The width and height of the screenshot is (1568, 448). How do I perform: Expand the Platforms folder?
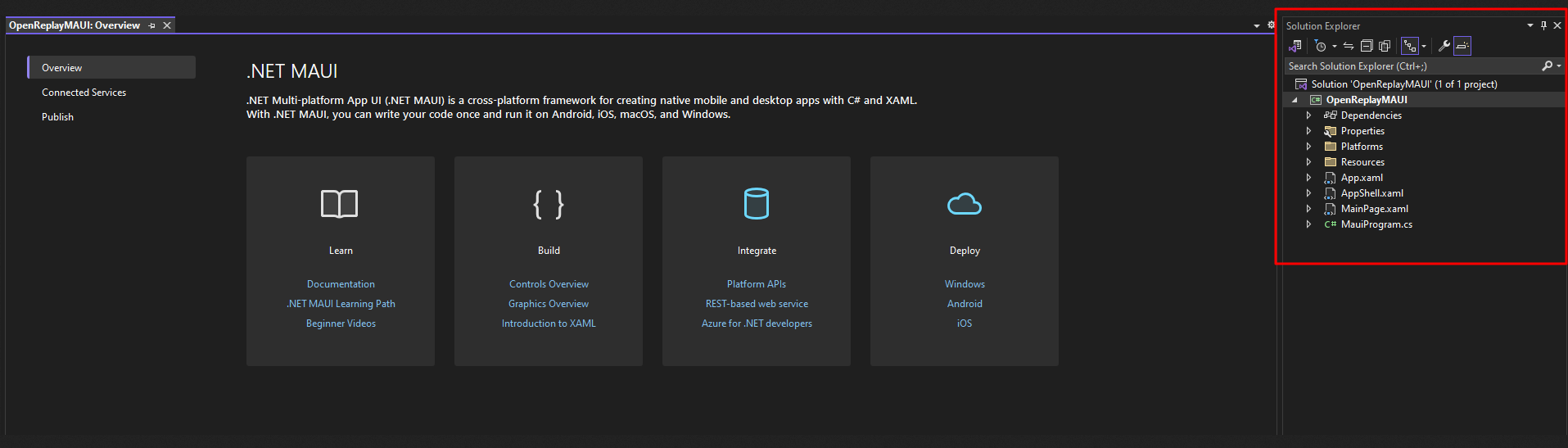point(1308,147)
